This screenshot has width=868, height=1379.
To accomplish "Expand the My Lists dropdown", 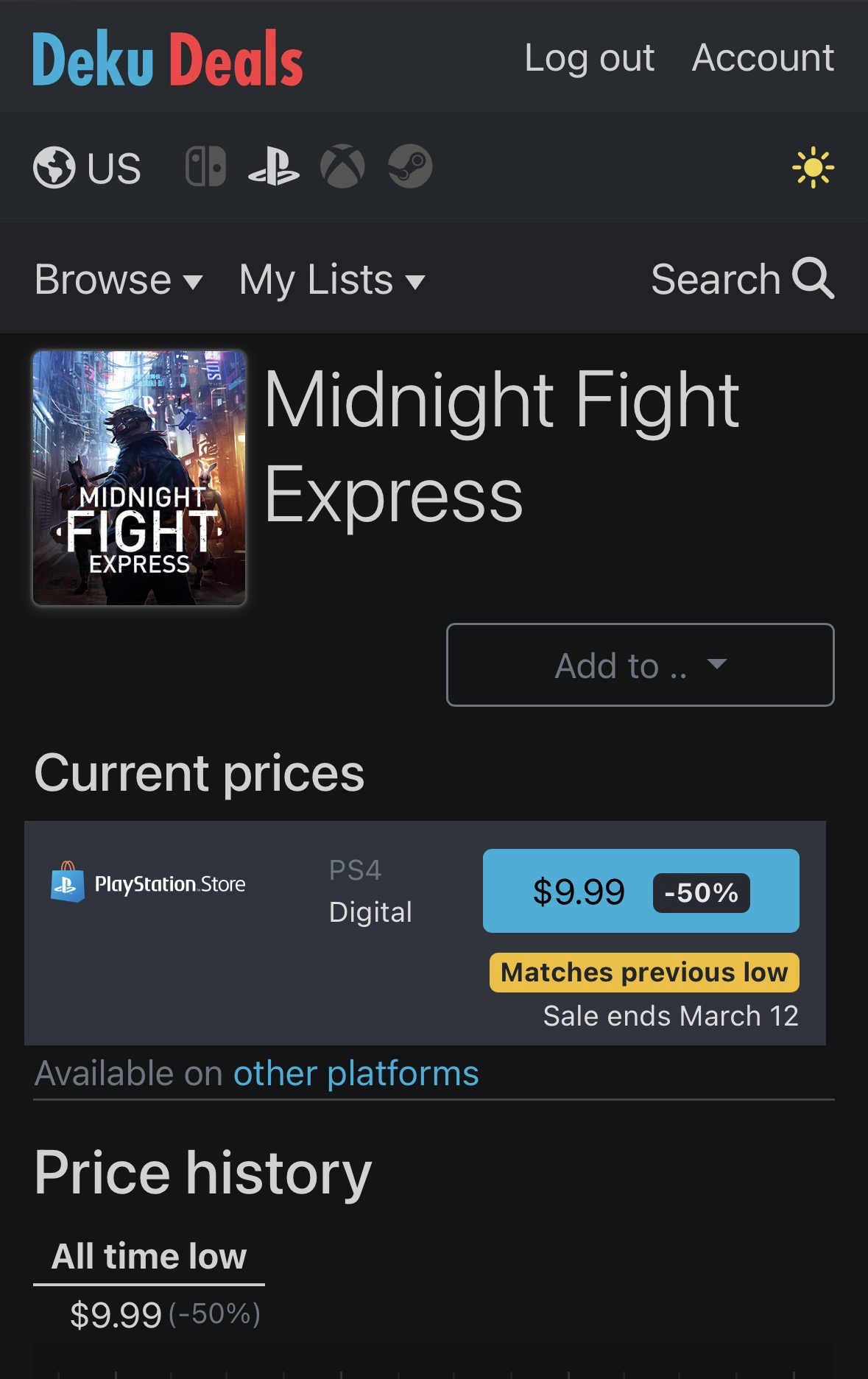I will click(332, 280).
